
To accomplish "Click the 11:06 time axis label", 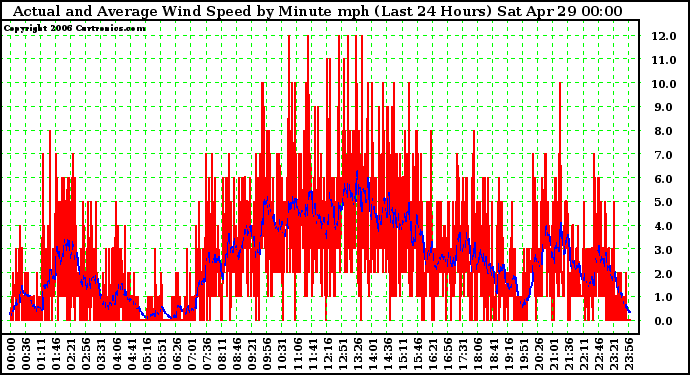I will [x=297, y=354].
